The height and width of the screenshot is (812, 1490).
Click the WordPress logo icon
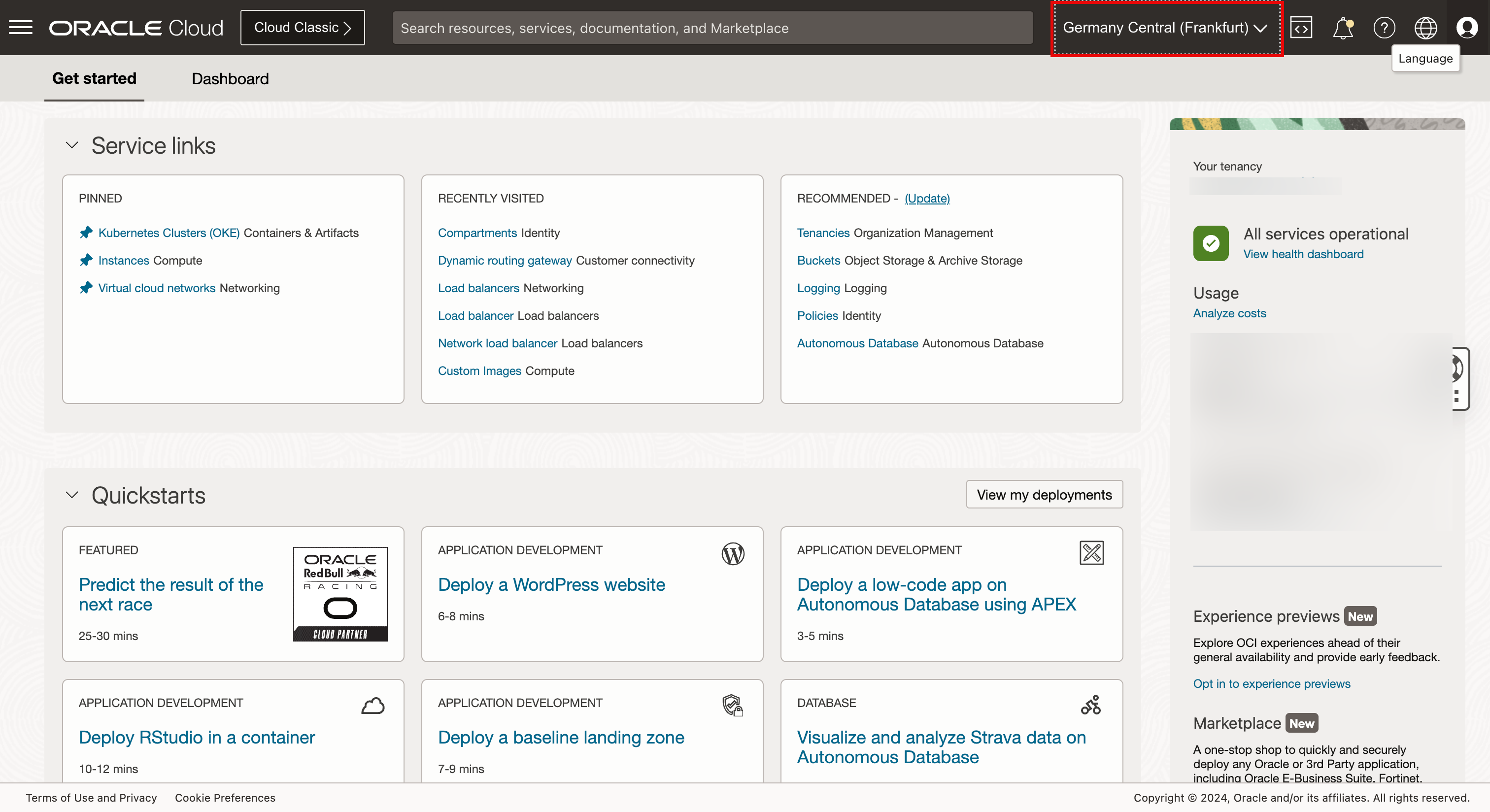pos(733,553)
